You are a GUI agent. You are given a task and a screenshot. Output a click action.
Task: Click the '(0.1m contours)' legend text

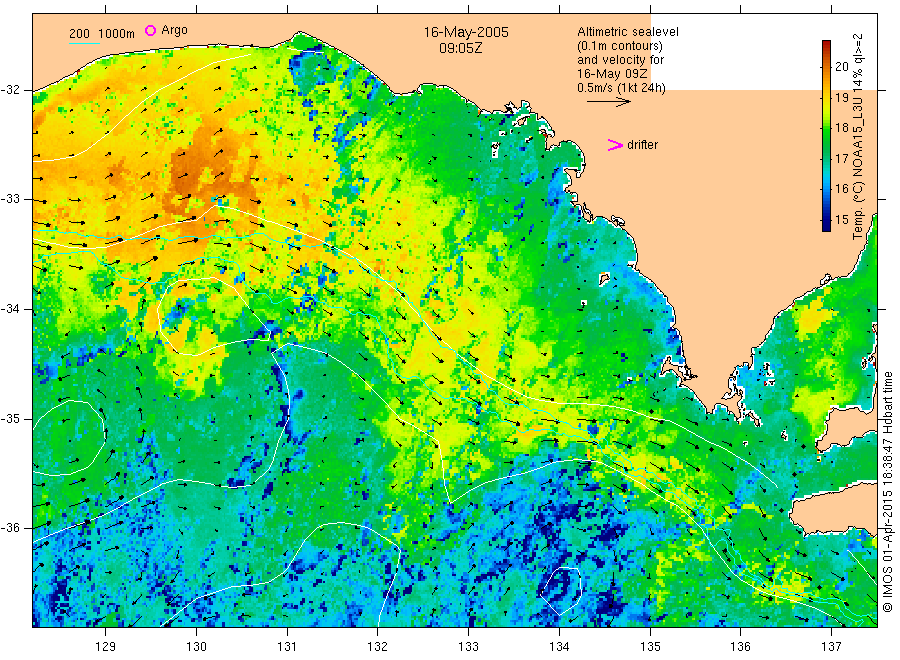click(620, 46)
